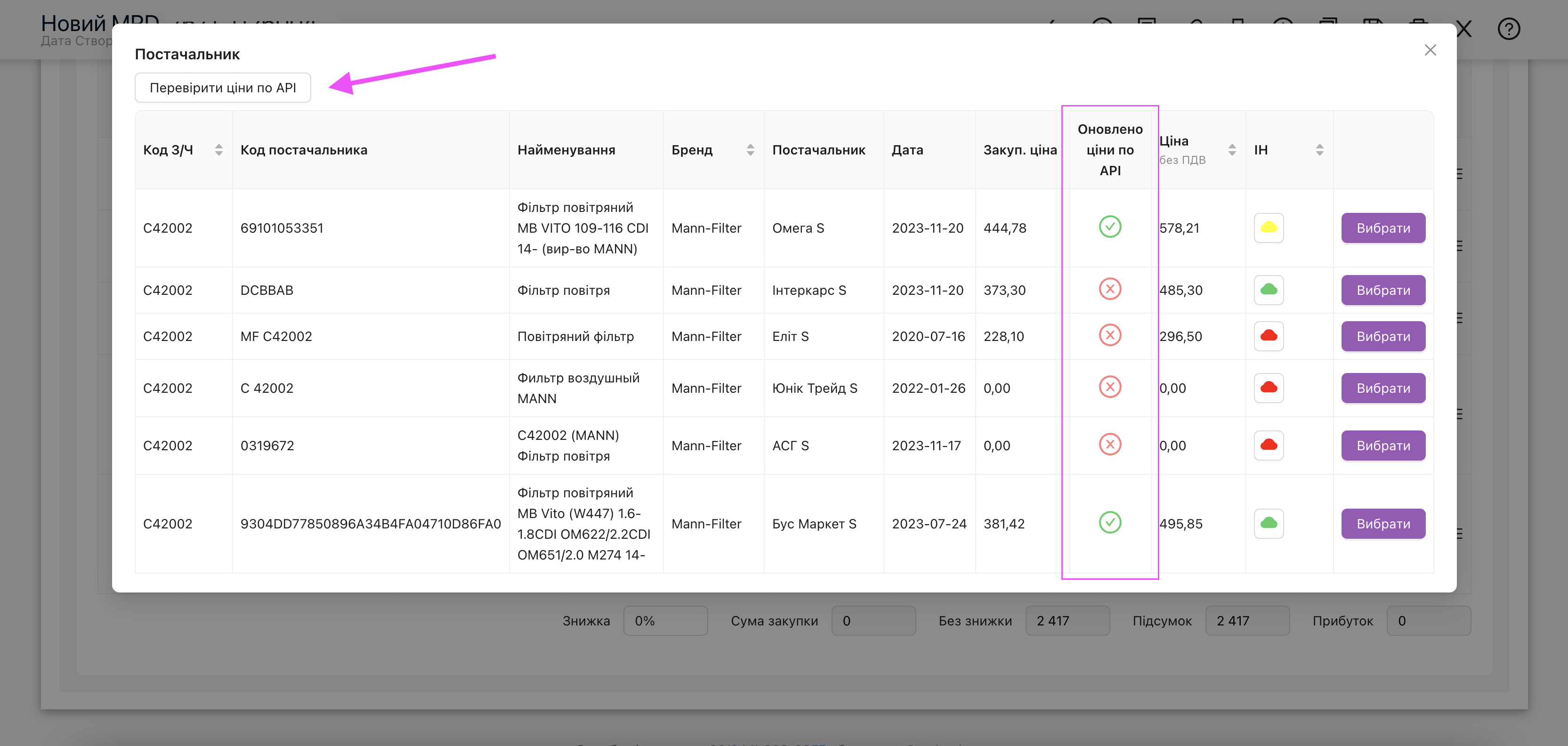Screen dimensions: 1568x746
Task: Sort table by ІН column arrows
Action: tap(1319, 150)
